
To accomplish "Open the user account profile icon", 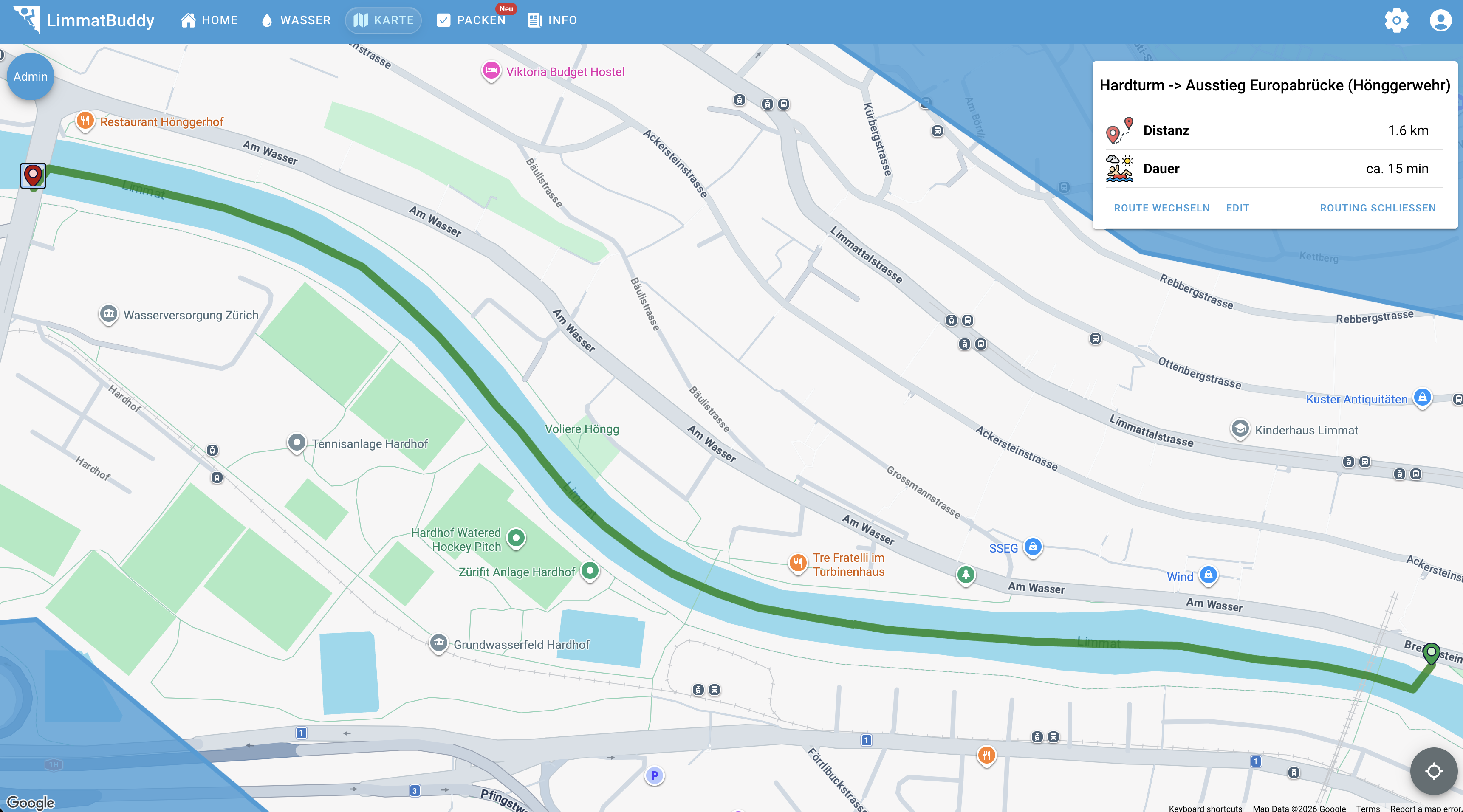I will point(1440,20).
